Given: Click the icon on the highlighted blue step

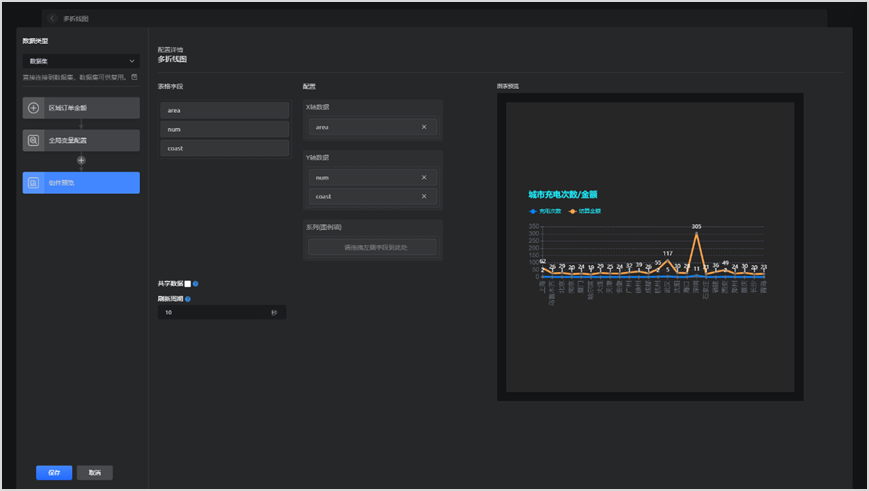Looking at the screenshot, I should pyautogui.click(x=33, y=183).
